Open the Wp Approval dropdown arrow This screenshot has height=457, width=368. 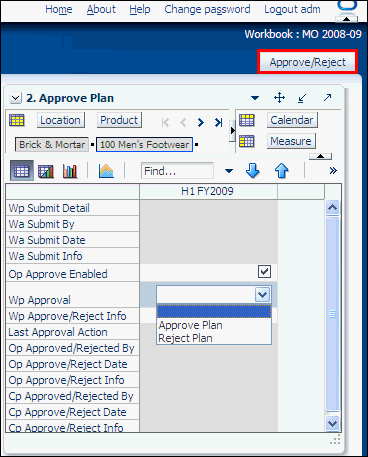(262, 294)
